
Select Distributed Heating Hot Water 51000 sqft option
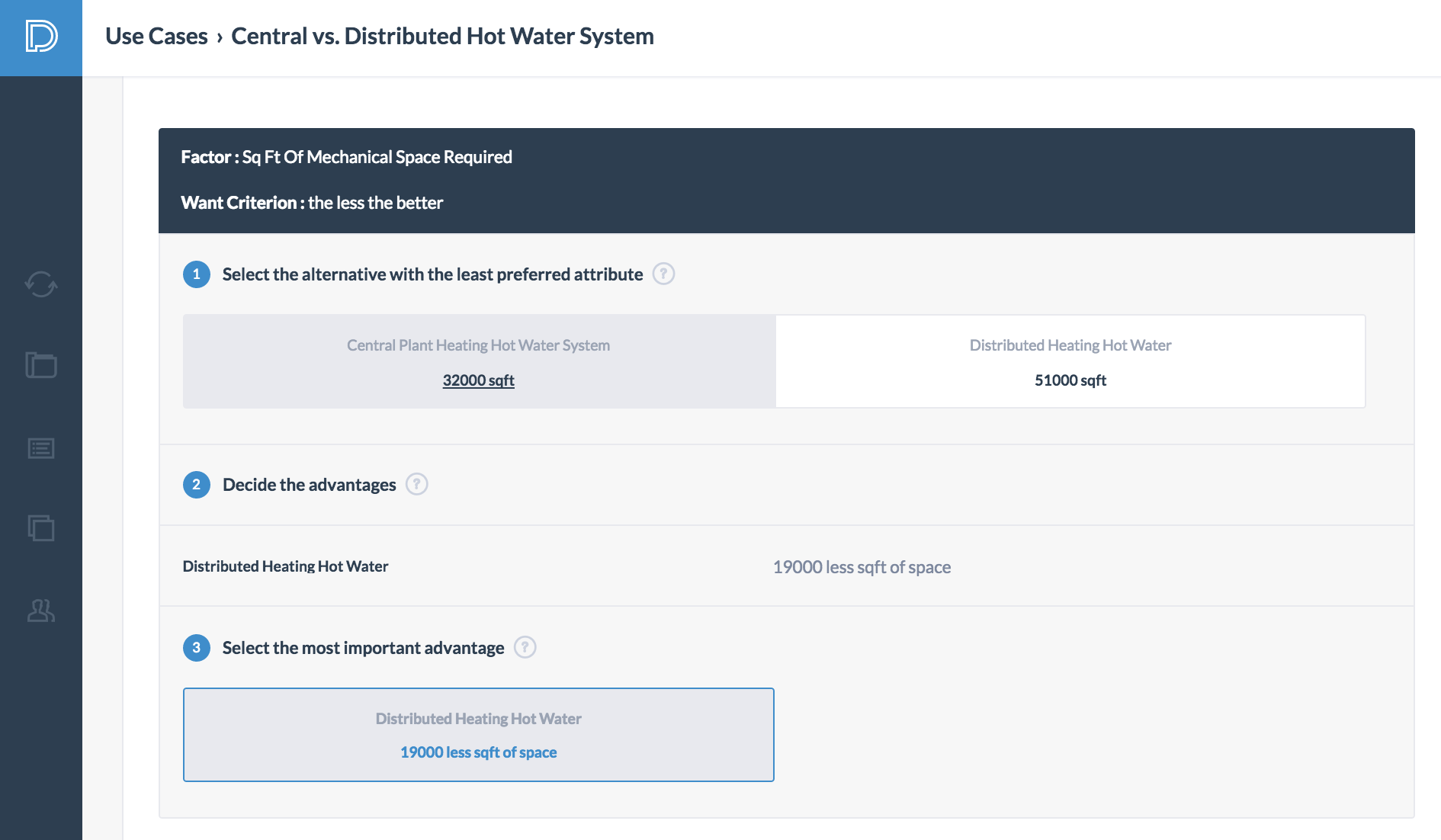click(x=1070, y=361)
